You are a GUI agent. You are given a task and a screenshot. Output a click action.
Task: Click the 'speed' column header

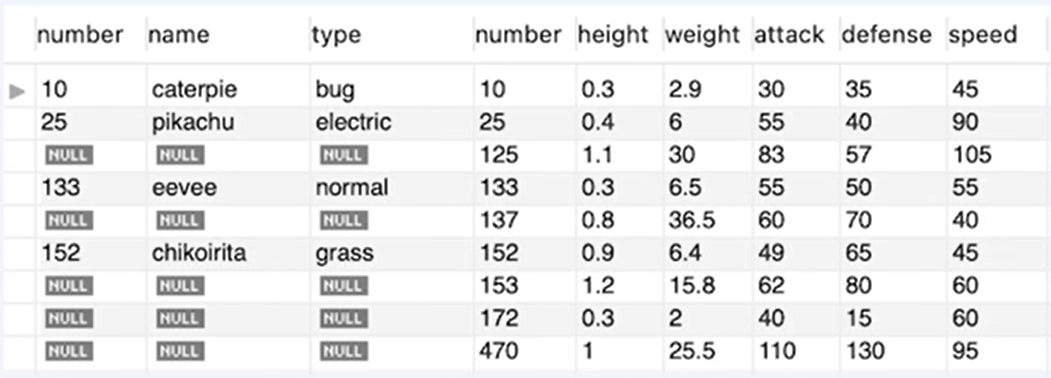pyautogui.click(x=983, y=35)
